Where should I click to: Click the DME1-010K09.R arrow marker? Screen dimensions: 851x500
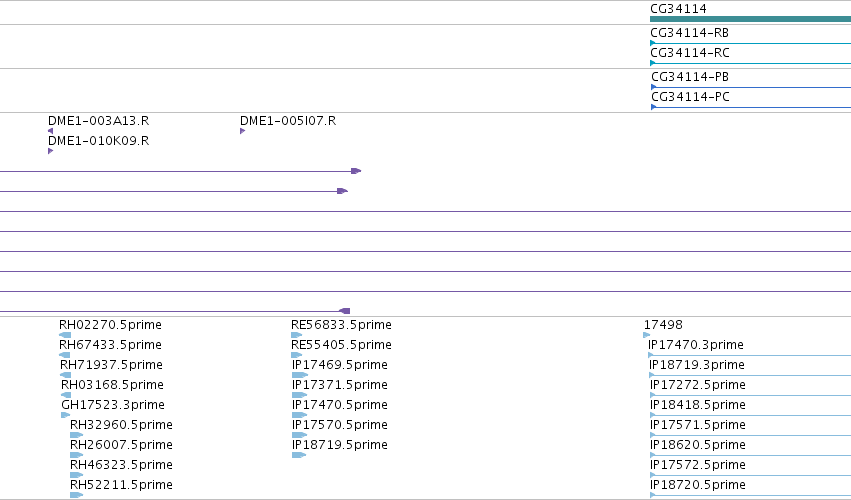(x=50, y=151)
